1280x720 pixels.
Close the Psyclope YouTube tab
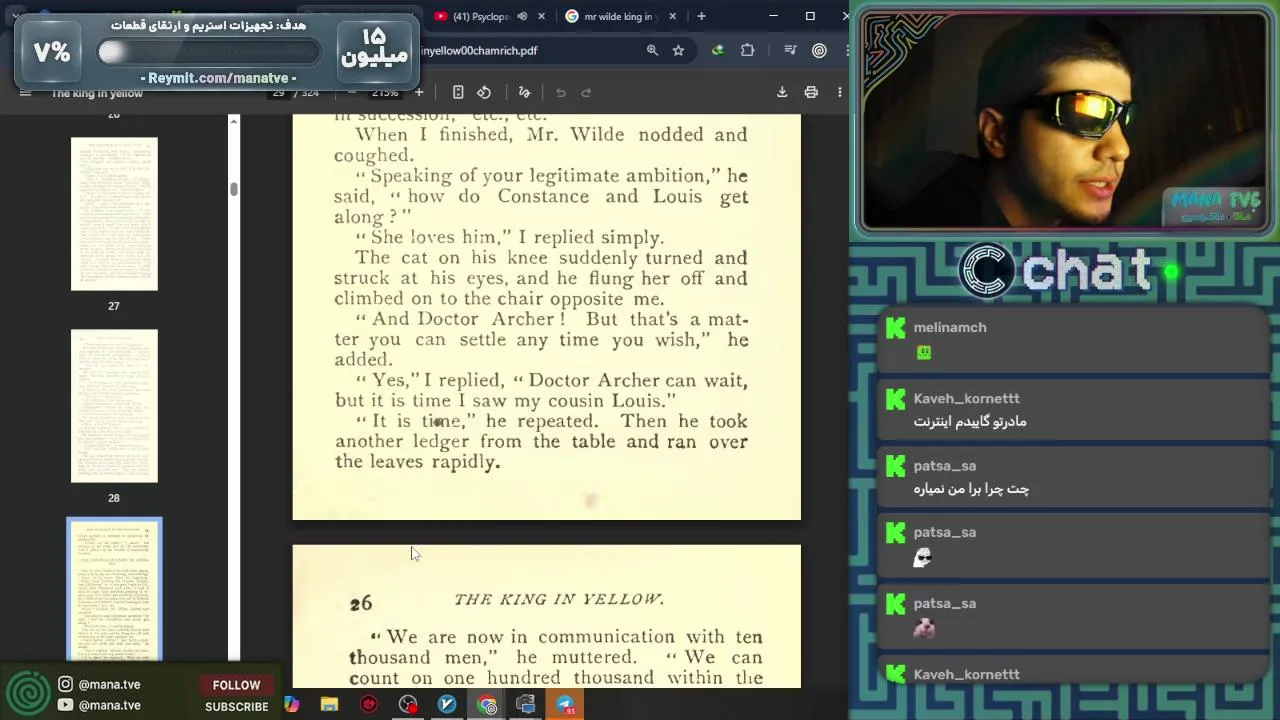542,16
